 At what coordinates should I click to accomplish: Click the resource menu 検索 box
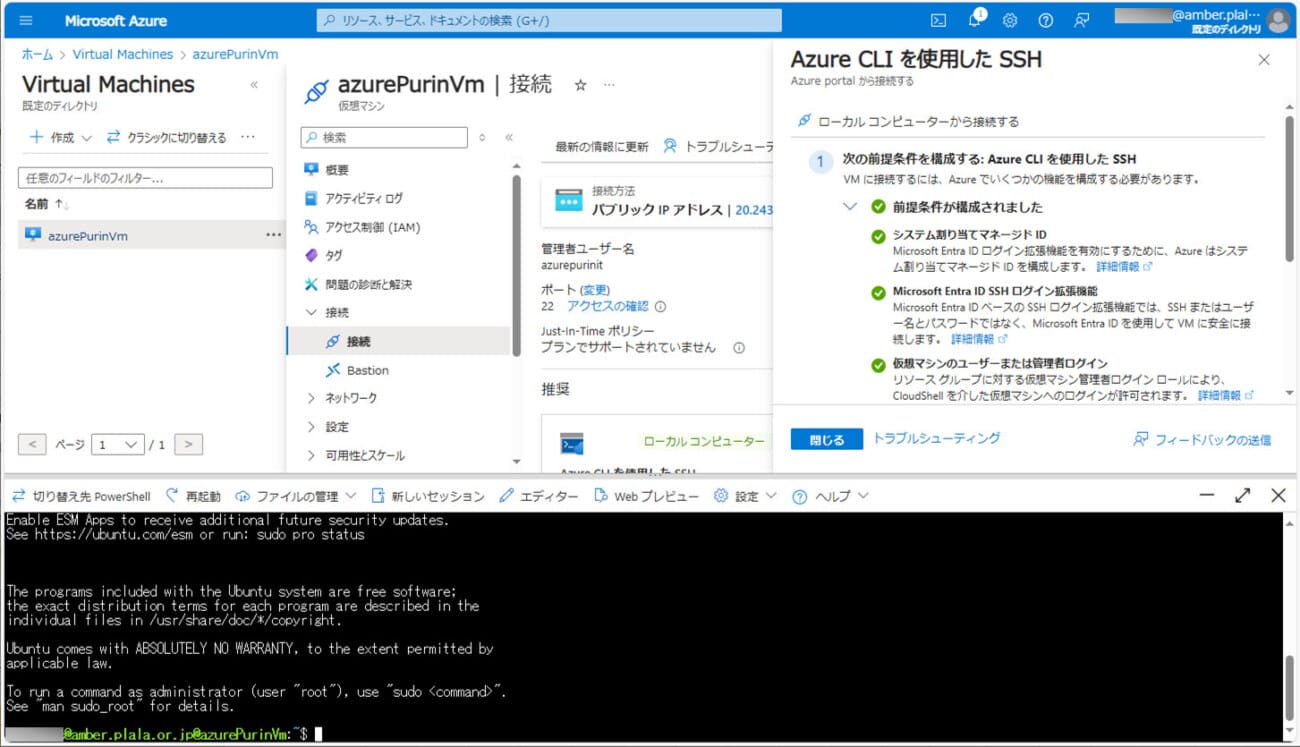[384, 137]
